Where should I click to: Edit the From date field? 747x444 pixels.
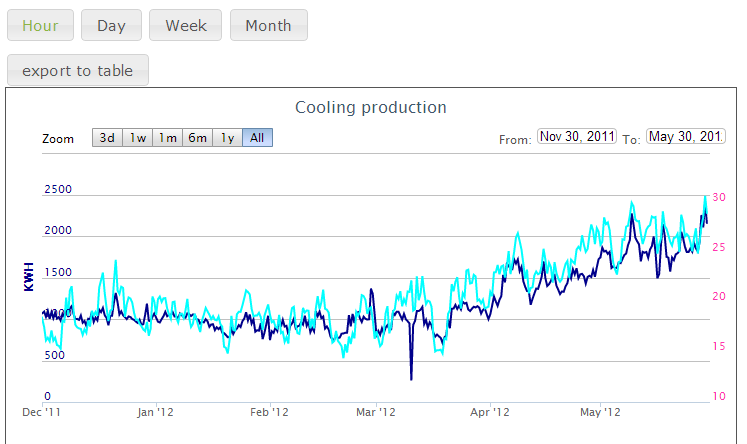click(x=576, y=137)
